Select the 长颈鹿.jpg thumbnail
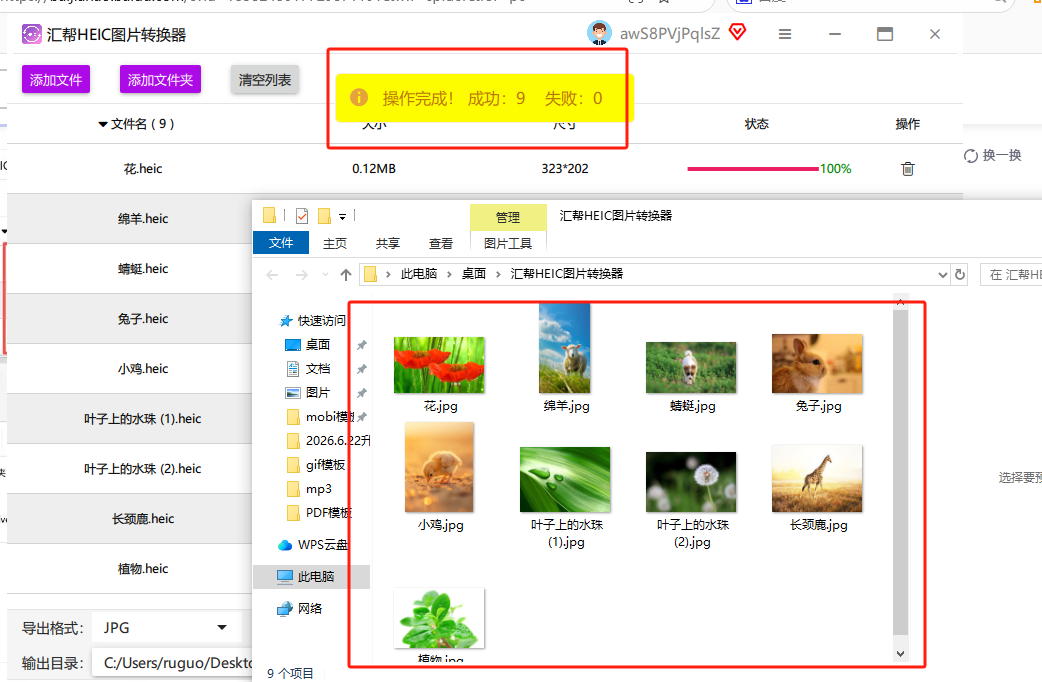 [817, 479]
